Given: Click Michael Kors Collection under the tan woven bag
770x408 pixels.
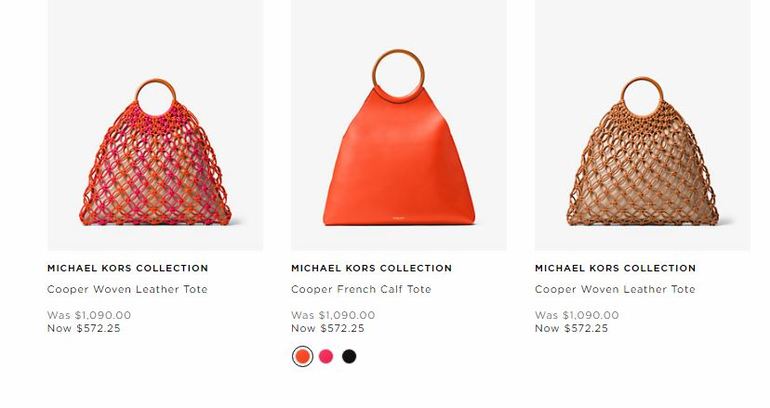Looking at the screenshot, I should coord(615,268).
